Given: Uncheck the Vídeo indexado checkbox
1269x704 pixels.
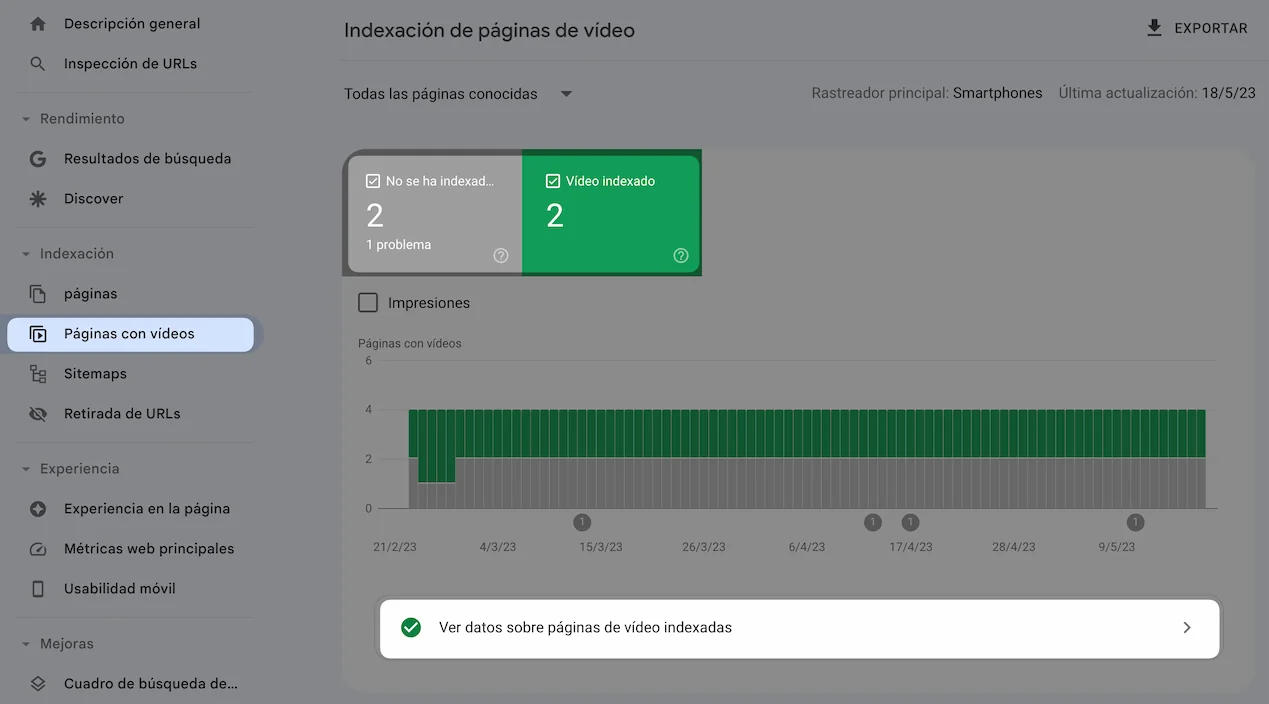Looking at the screenshot, I should pos(553,181).
